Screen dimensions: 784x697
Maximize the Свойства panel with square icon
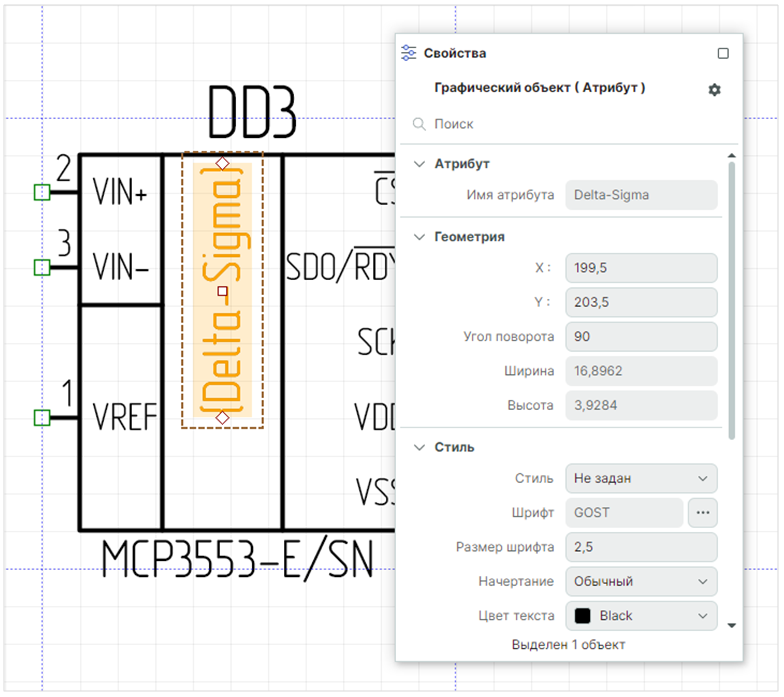click(723, 54)
